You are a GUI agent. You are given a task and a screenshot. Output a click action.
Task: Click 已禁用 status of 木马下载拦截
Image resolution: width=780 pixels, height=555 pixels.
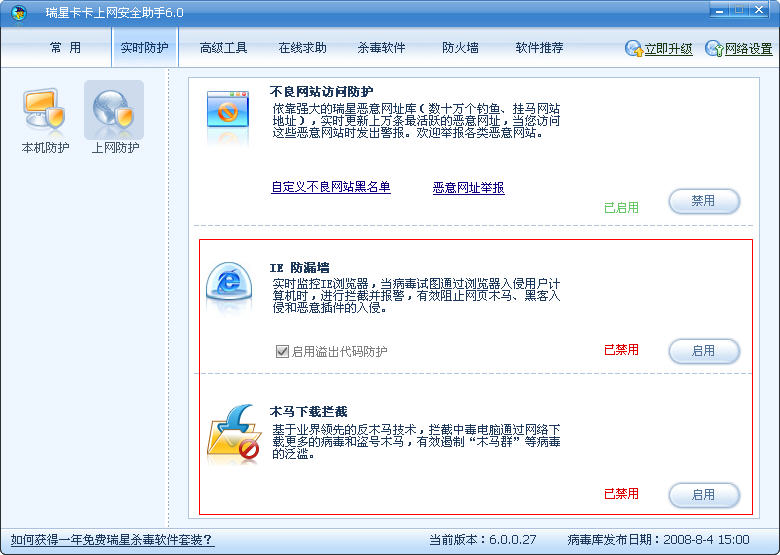pos(621,494)
